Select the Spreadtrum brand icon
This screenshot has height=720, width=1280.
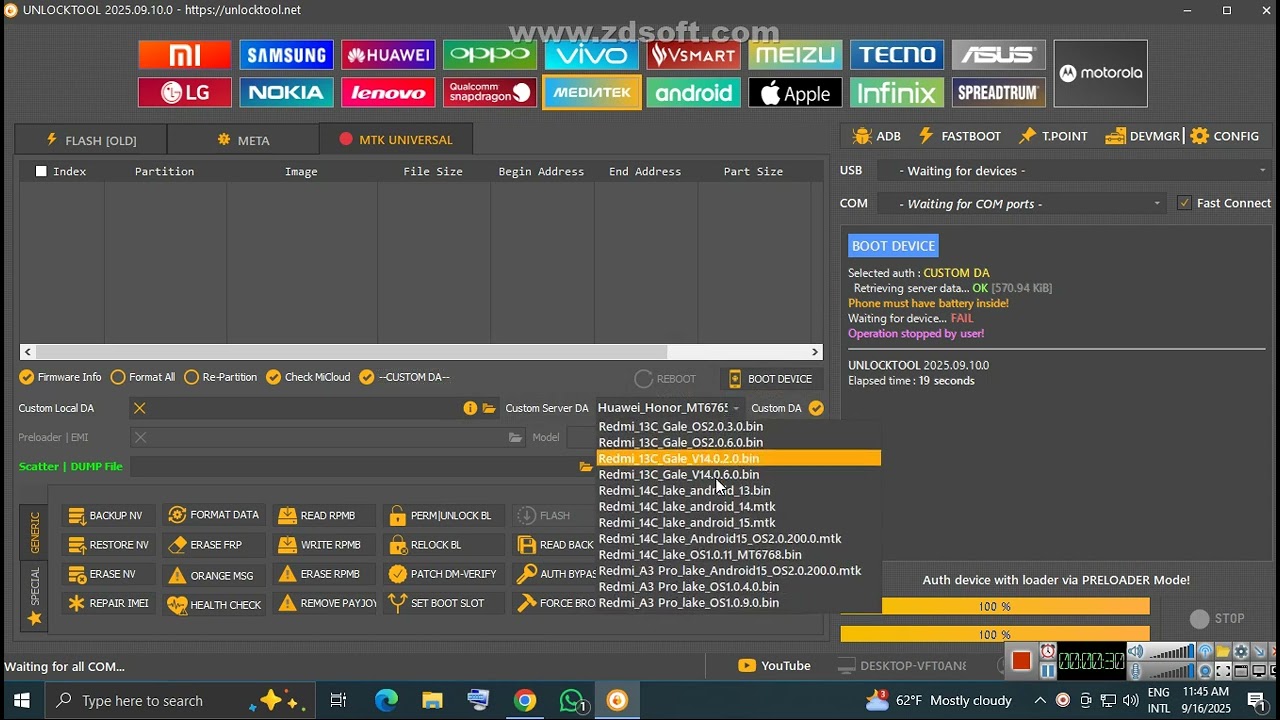[999, 93]
